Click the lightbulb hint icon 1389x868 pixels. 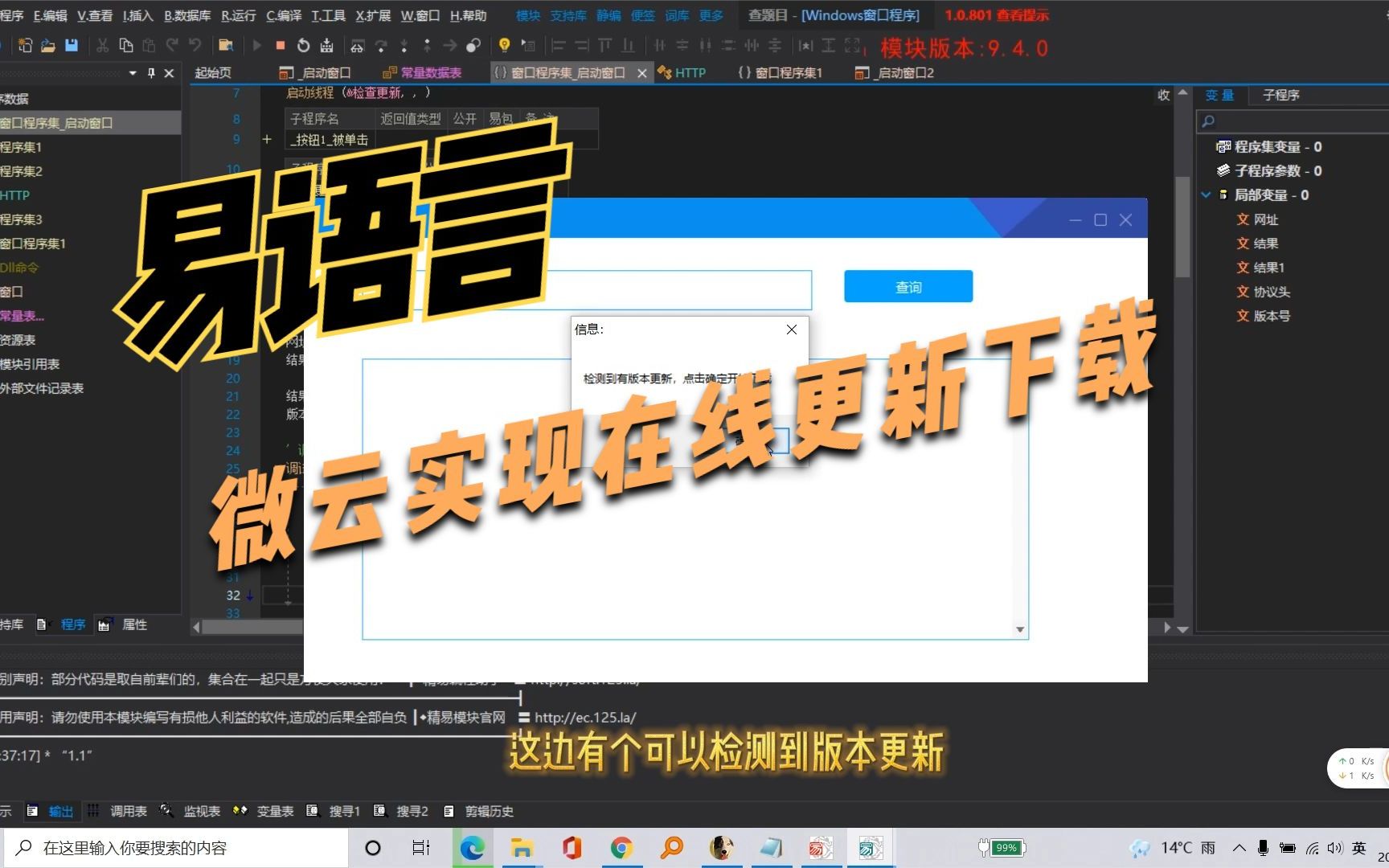[504, 46]
